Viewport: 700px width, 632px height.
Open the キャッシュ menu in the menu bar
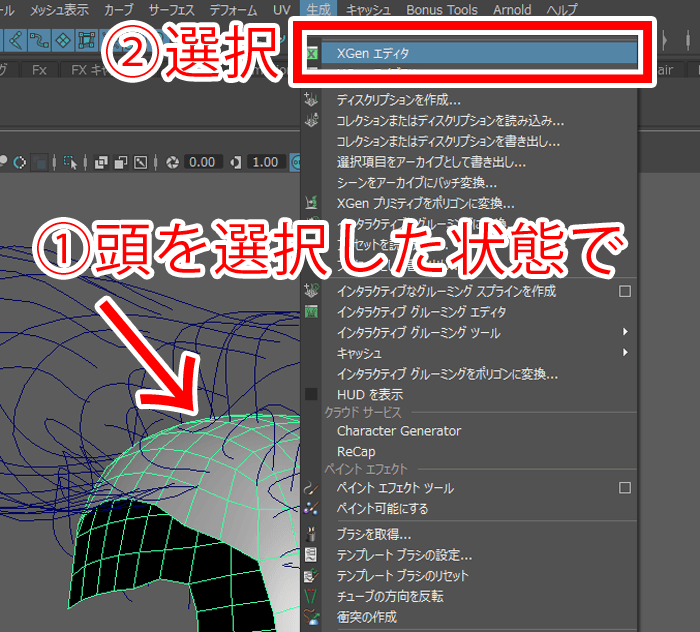coord(368,10)
